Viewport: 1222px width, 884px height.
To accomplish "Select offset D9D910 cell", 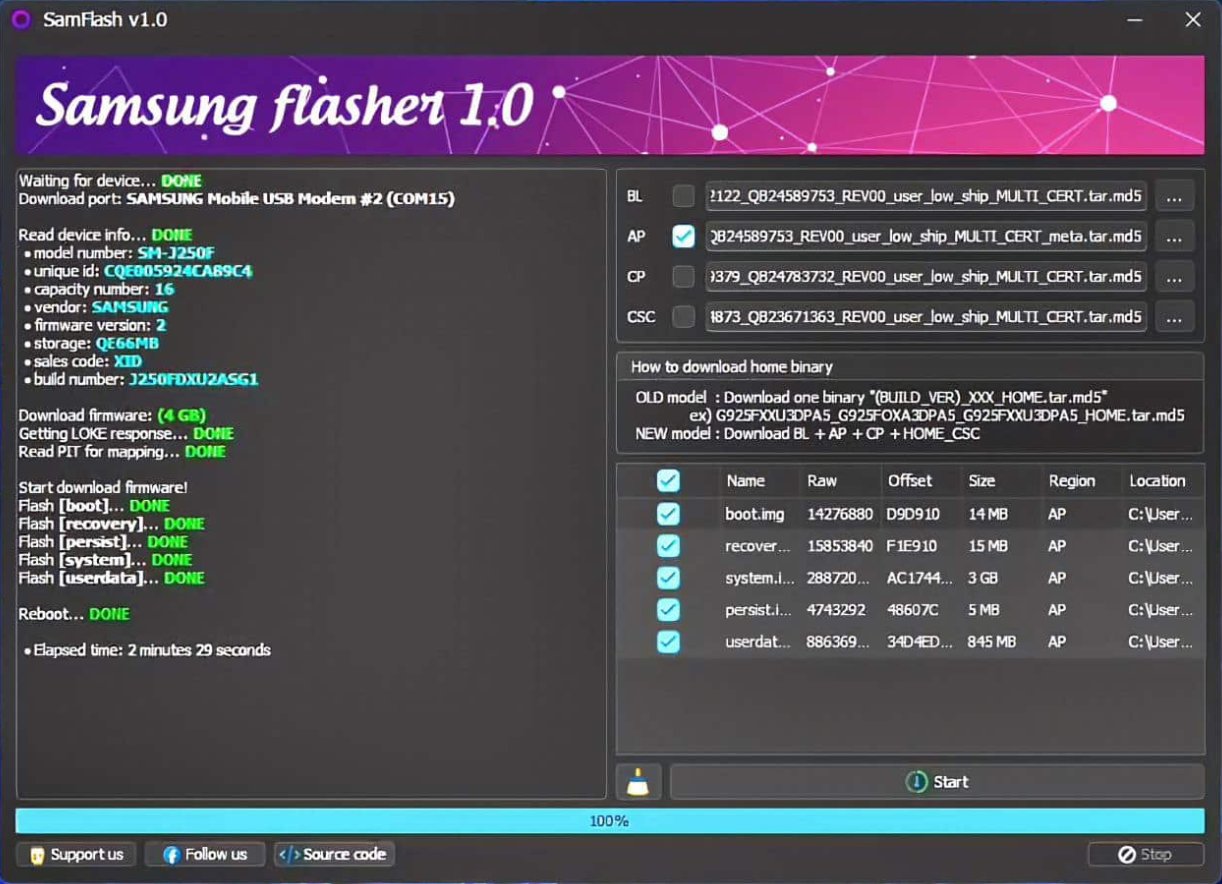I will (x=913, y=514).
